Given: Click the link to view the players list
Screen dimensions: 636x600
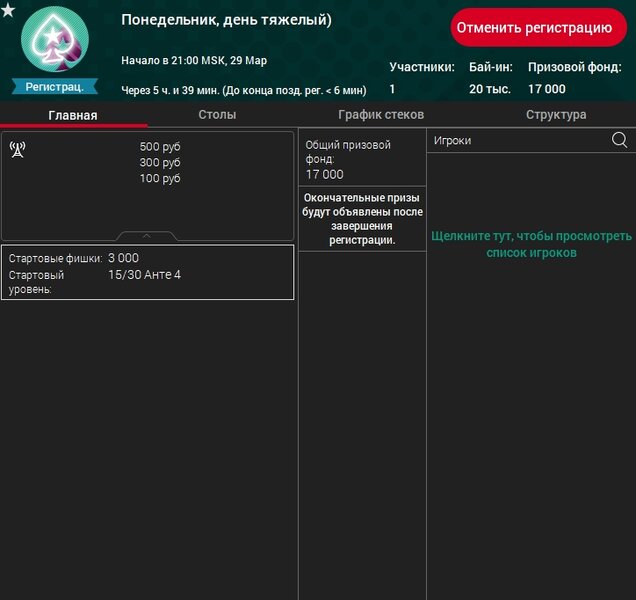Looking at the screenshot, I should tap(531, 245).
